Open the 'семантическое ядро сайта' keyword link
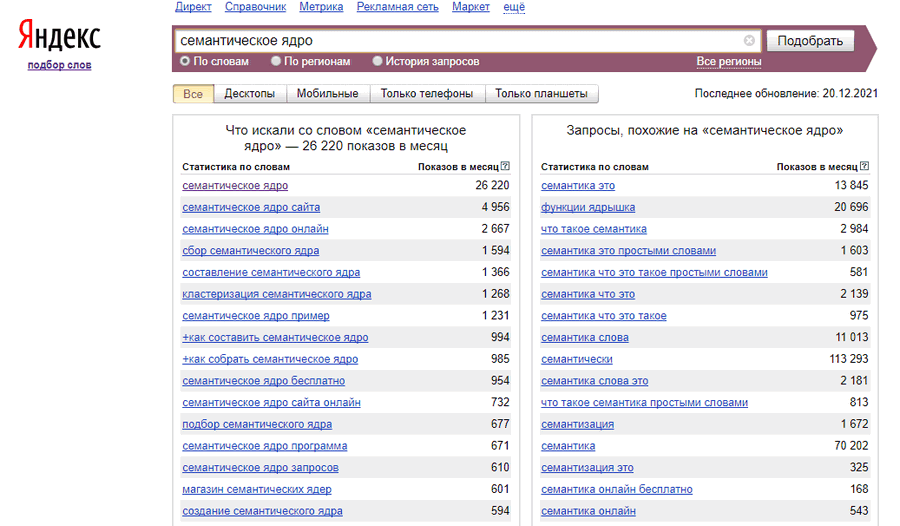The width and height of the screenshot is (900, 526). tap(251, 207)
